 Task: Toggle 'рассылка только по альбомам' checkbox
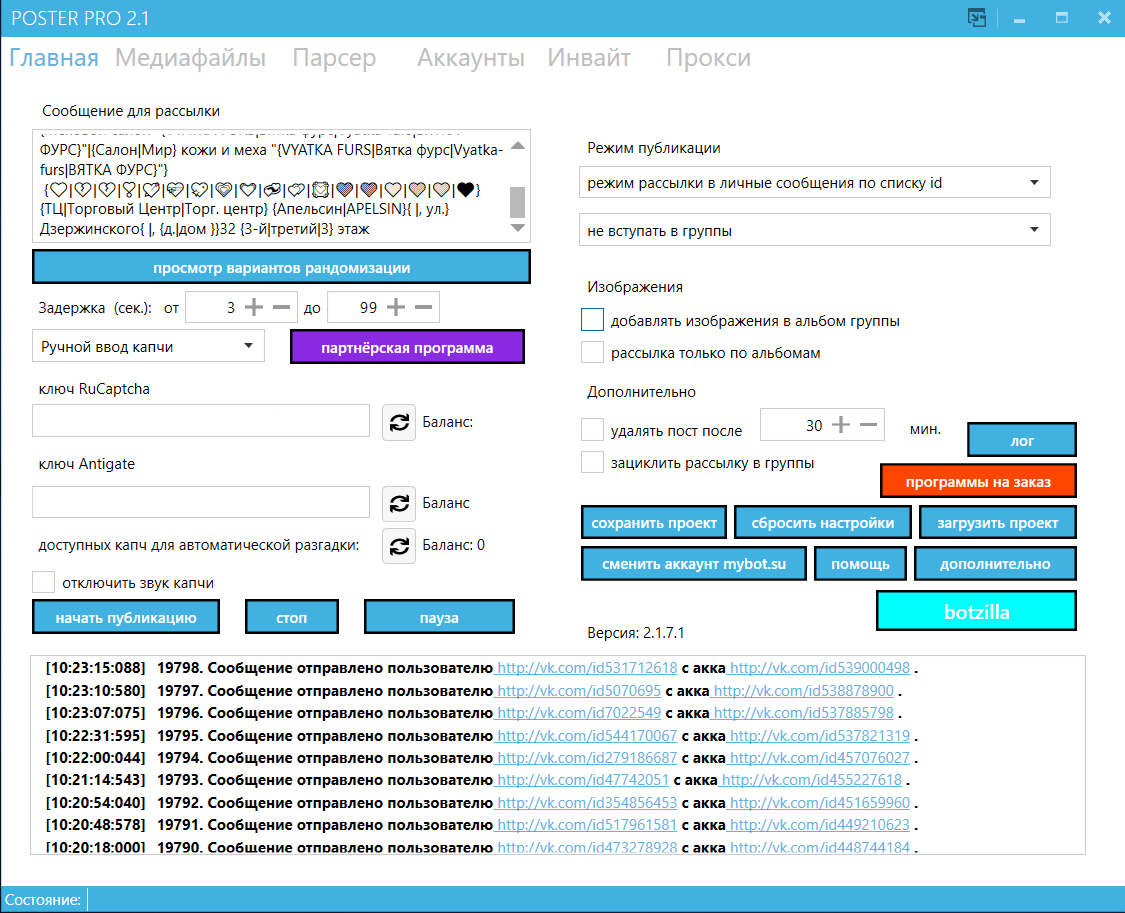593,352
